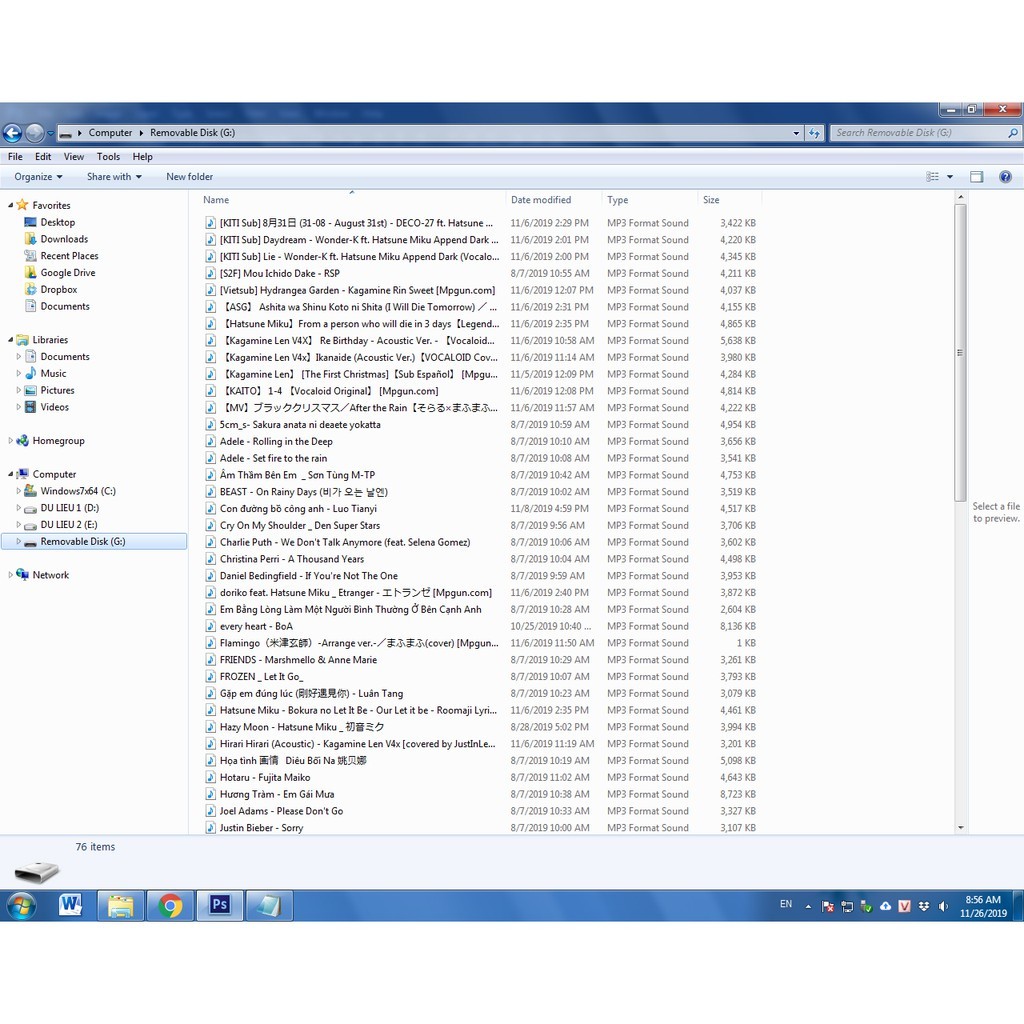
Task: Click the refresh button beside address bar
Action: click(815, 133)
